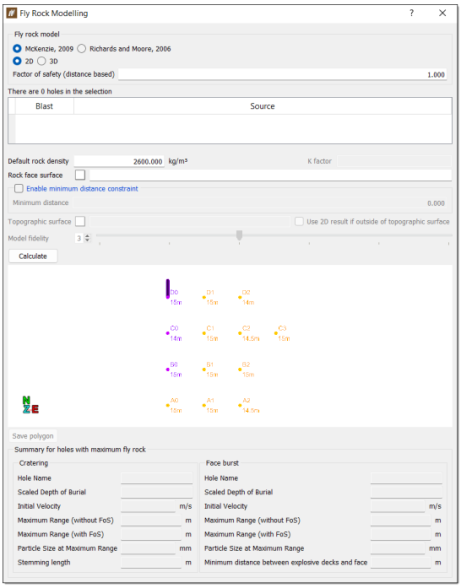Select the B2 hole point
This screenshot has width=461, height=588.
point(240,369)
